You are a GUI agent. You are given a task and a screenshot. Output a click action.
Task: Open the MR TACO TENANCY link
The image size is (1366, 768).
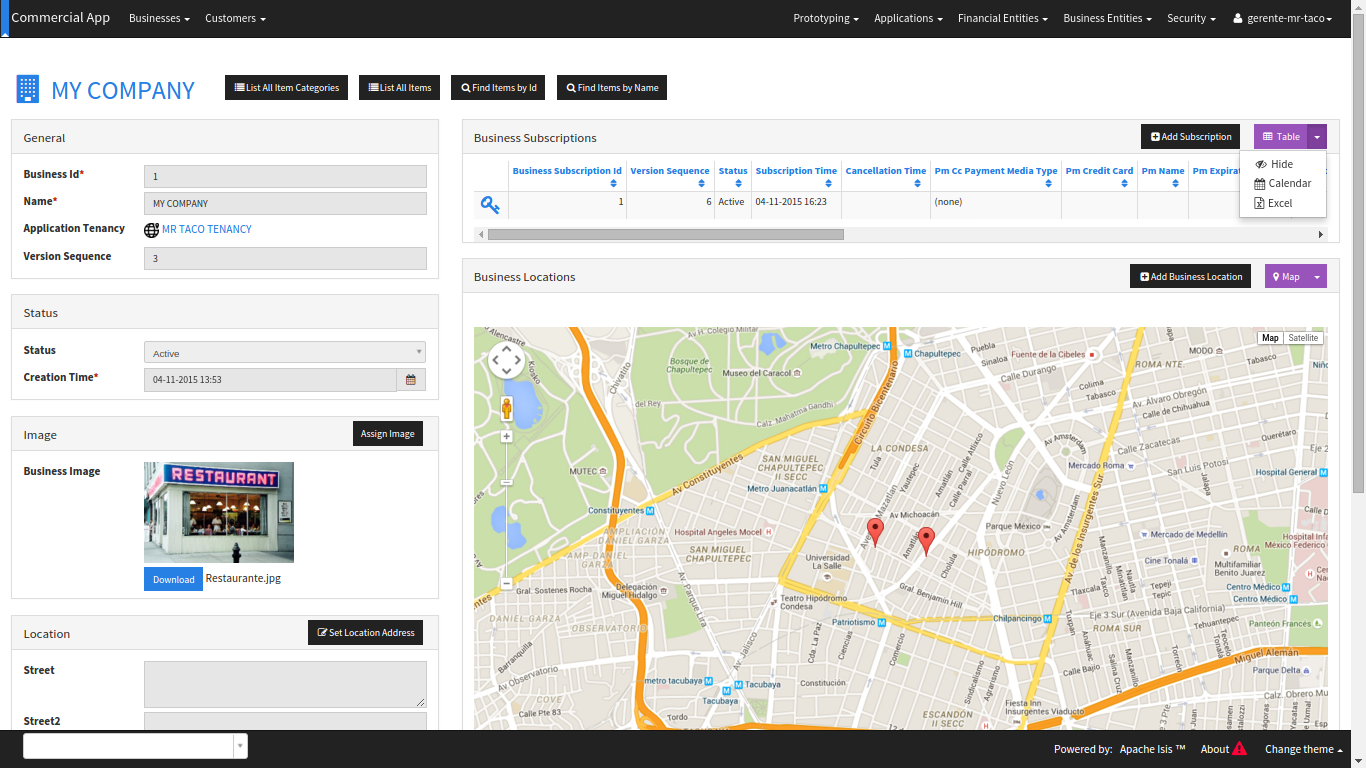[x=206, y=229]
